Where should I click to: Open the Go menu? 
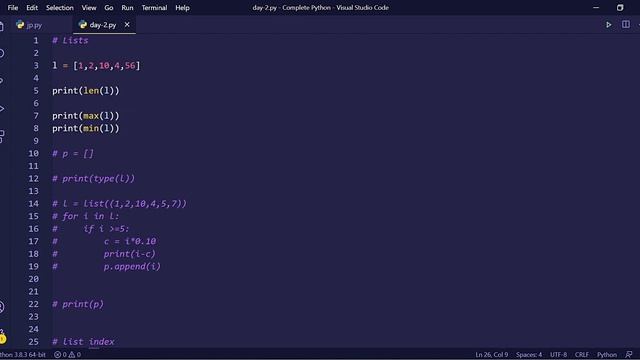tap(109, 8)
